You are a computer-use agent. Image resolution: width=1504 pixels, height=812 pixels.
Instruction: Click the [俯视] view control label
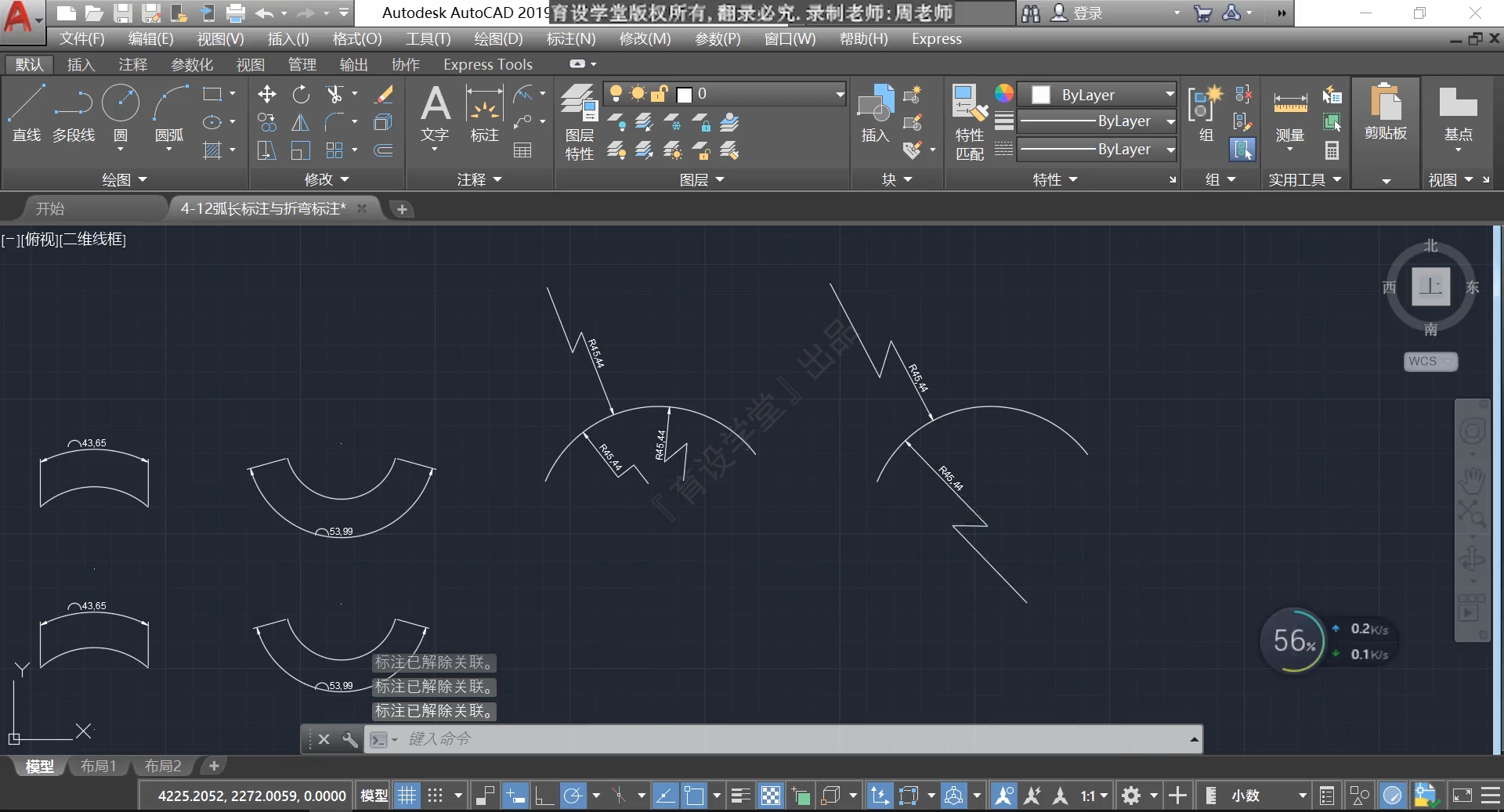pyautogui.click(x=41, y=239)
